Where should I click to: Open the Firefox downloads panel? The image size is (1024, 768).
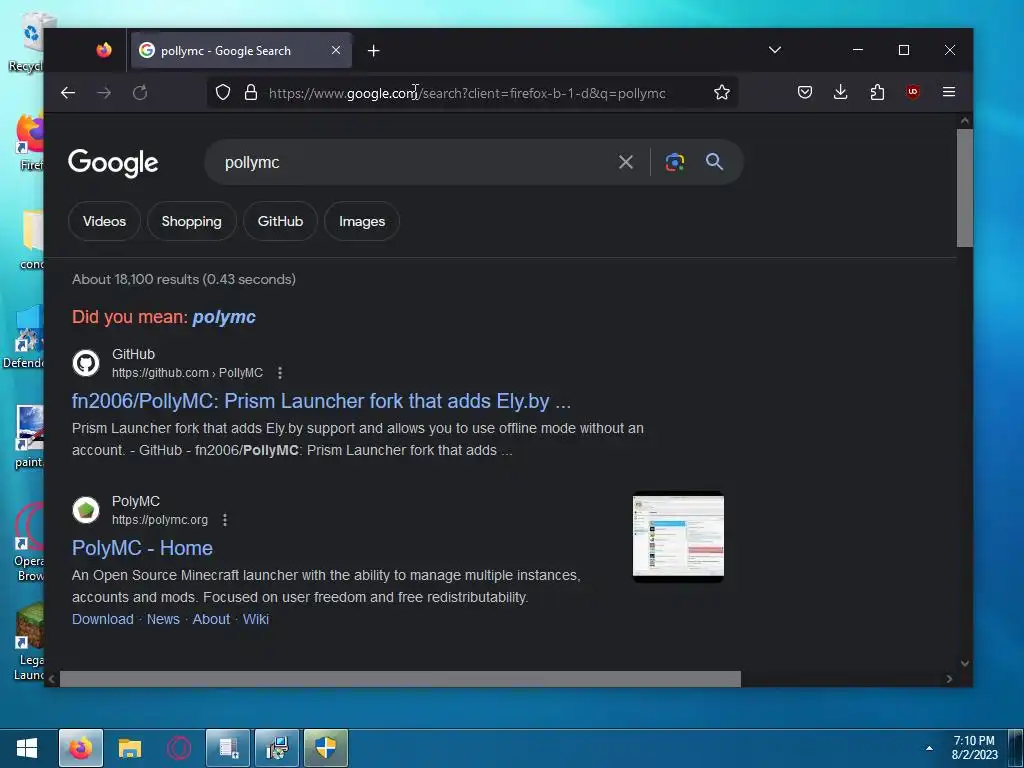840,92
